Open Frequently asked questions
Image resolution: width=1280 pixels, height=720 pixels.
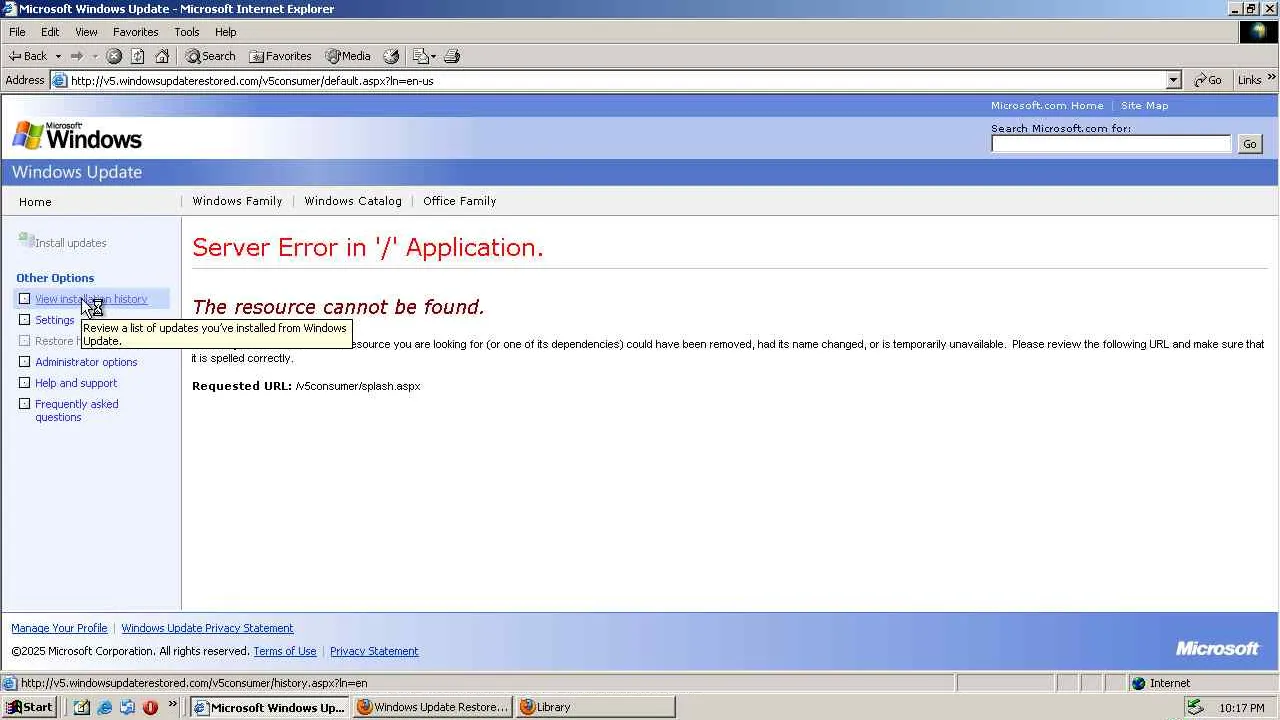click(x=77, y=410)
